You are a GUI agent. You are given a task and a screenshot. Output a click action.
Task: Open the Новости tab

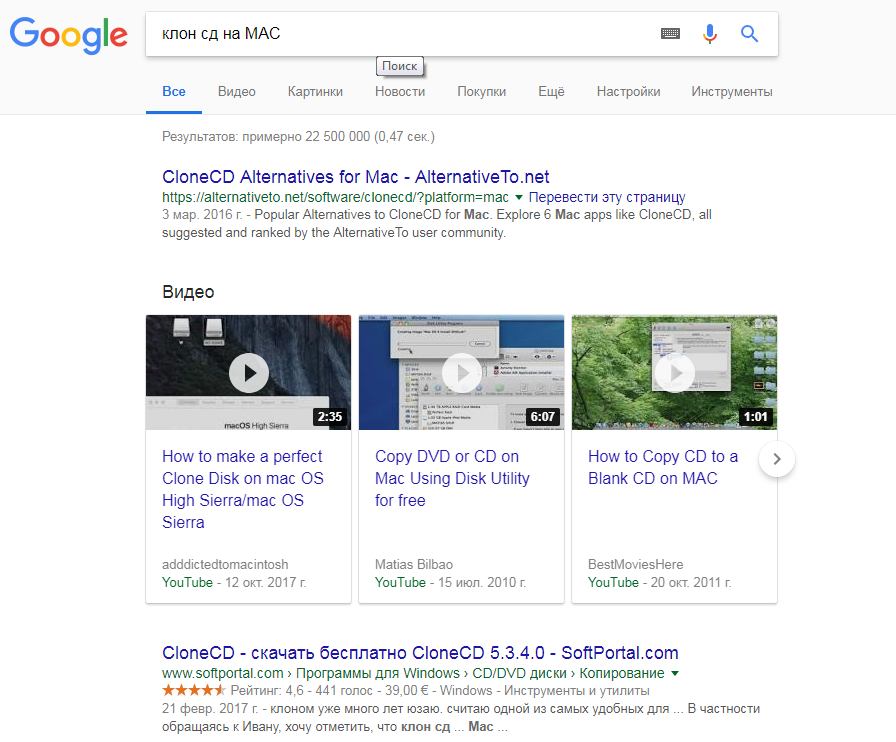pos(400,91)
